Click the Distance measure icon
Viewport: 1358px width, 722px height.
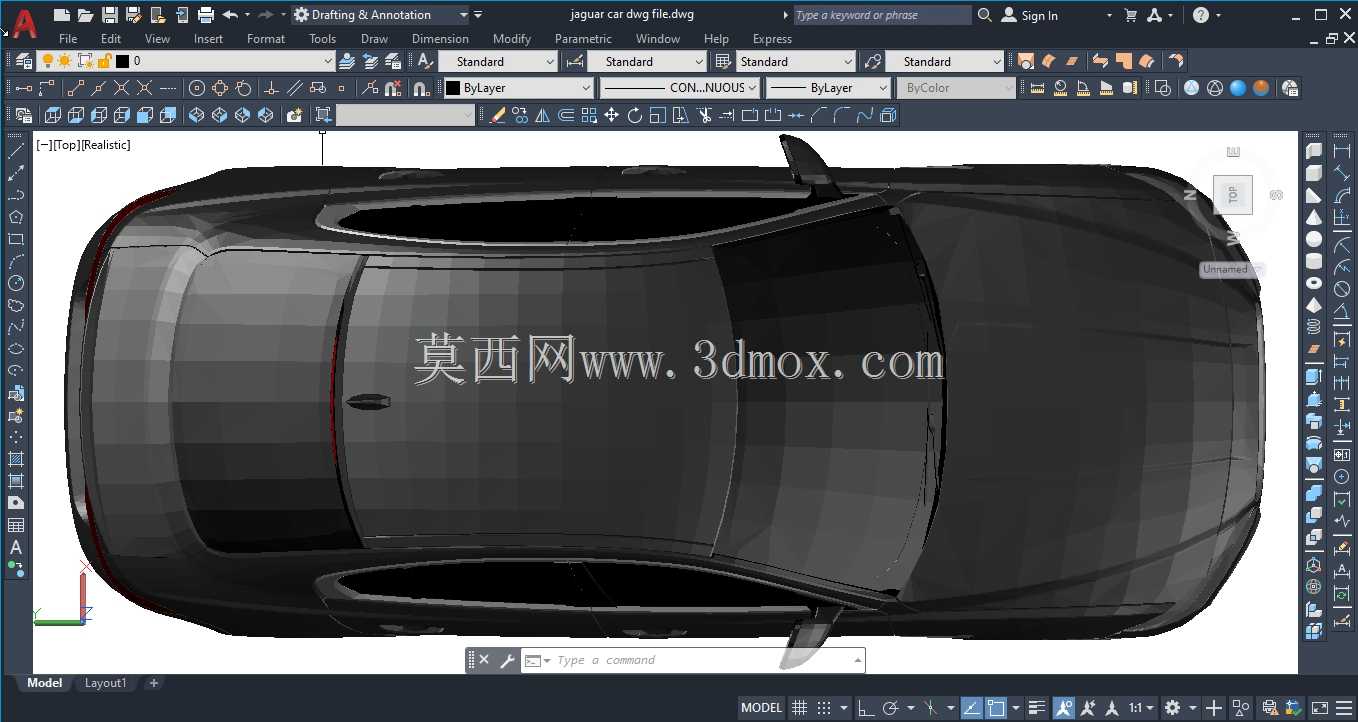(1037, 88)
